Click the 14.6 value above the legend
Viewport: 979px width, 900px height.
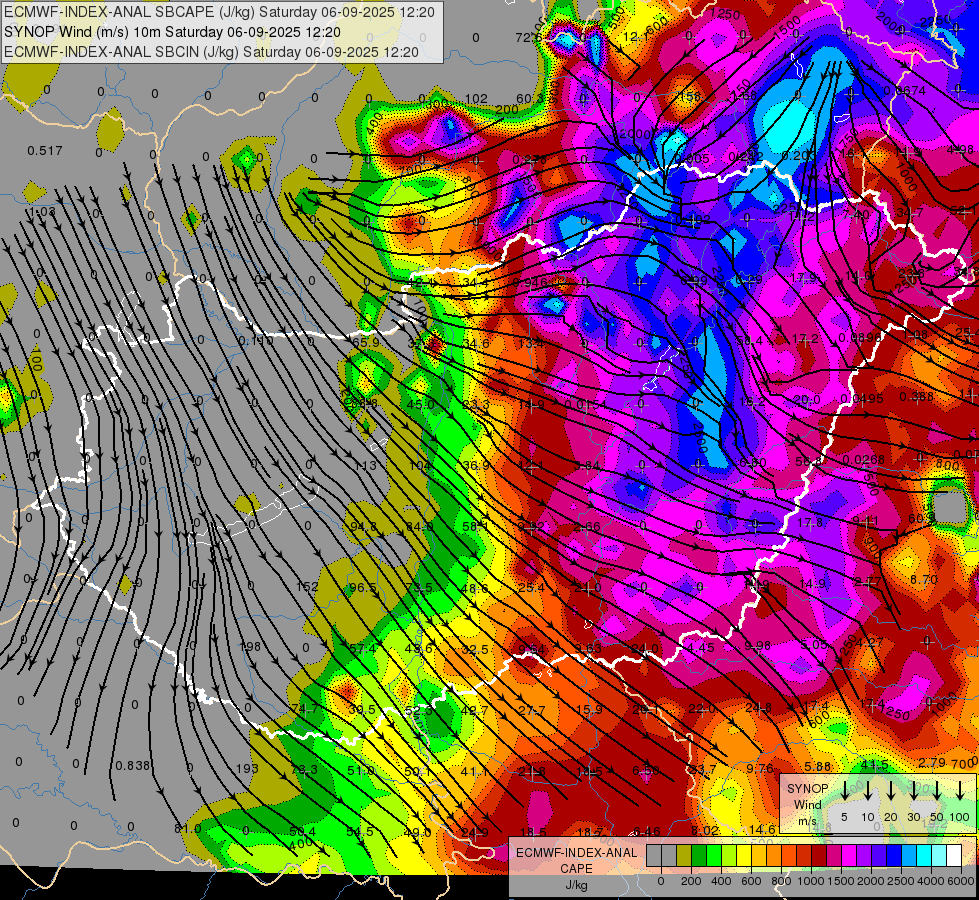(762, 829)
